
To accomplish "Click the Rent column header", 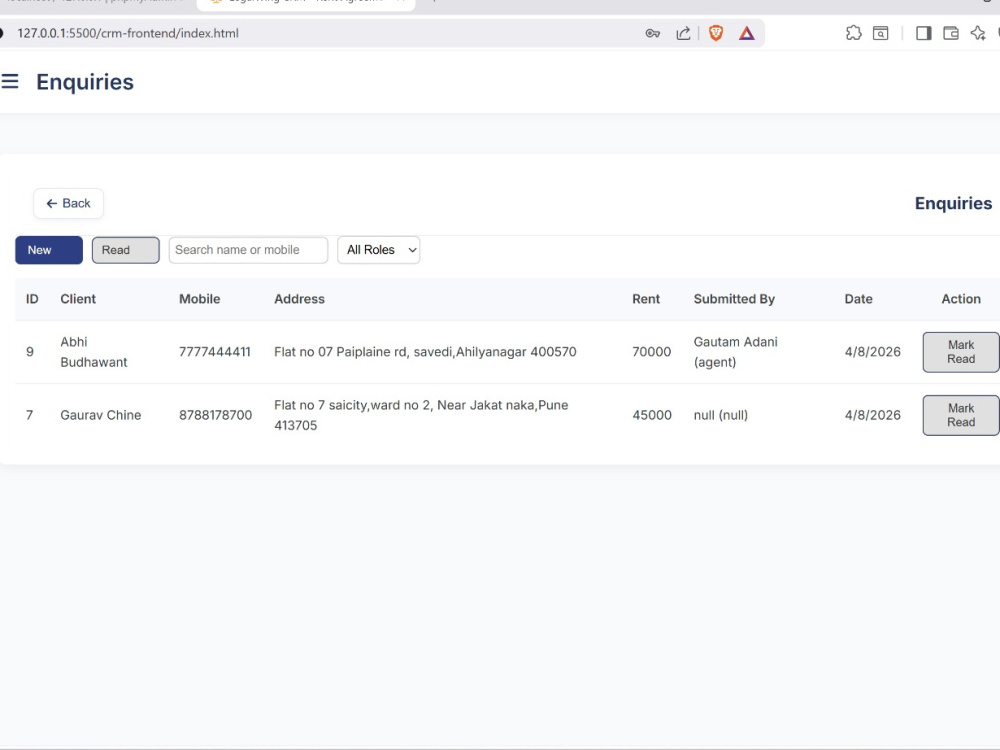I will [x=646, y=299].
